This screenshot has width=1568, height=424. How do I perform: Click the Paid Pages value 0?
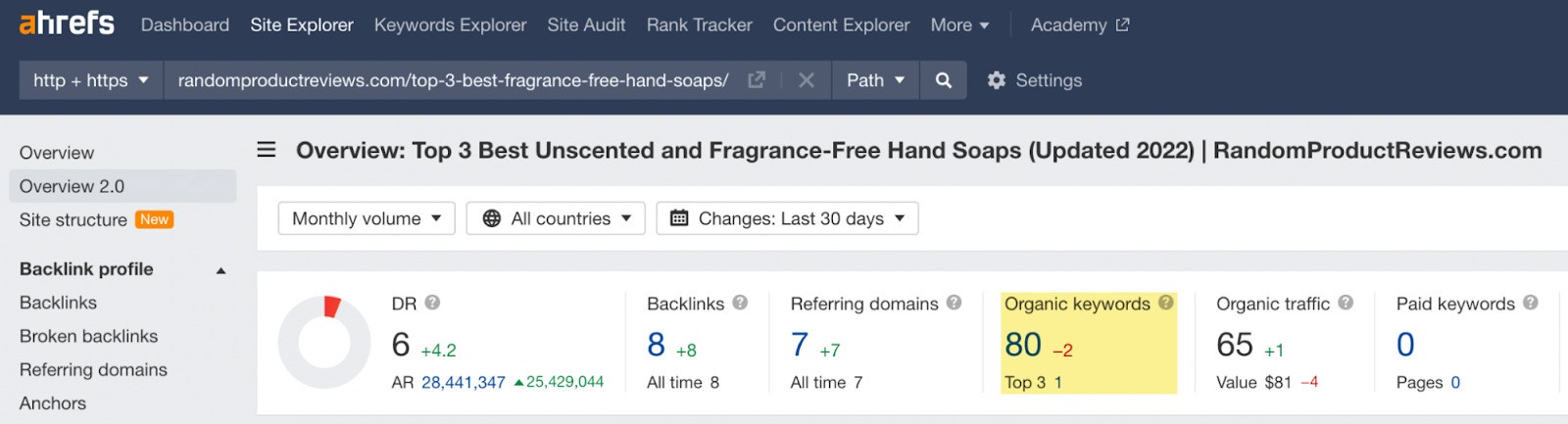click(x=1455, y=383)
